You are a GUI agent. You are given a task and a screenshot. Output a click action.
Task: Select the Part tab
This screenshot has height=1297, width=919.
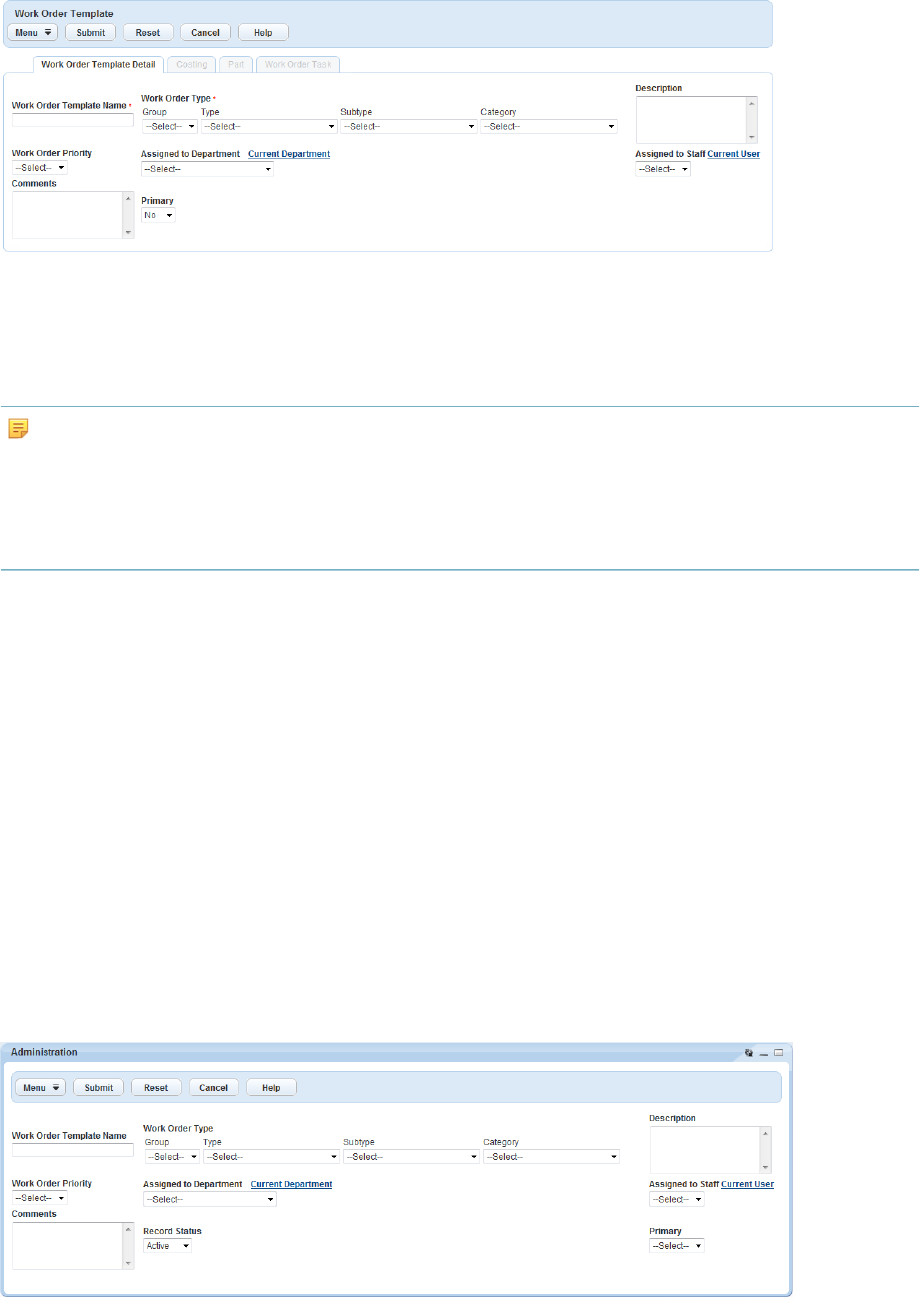click(234, 65)
